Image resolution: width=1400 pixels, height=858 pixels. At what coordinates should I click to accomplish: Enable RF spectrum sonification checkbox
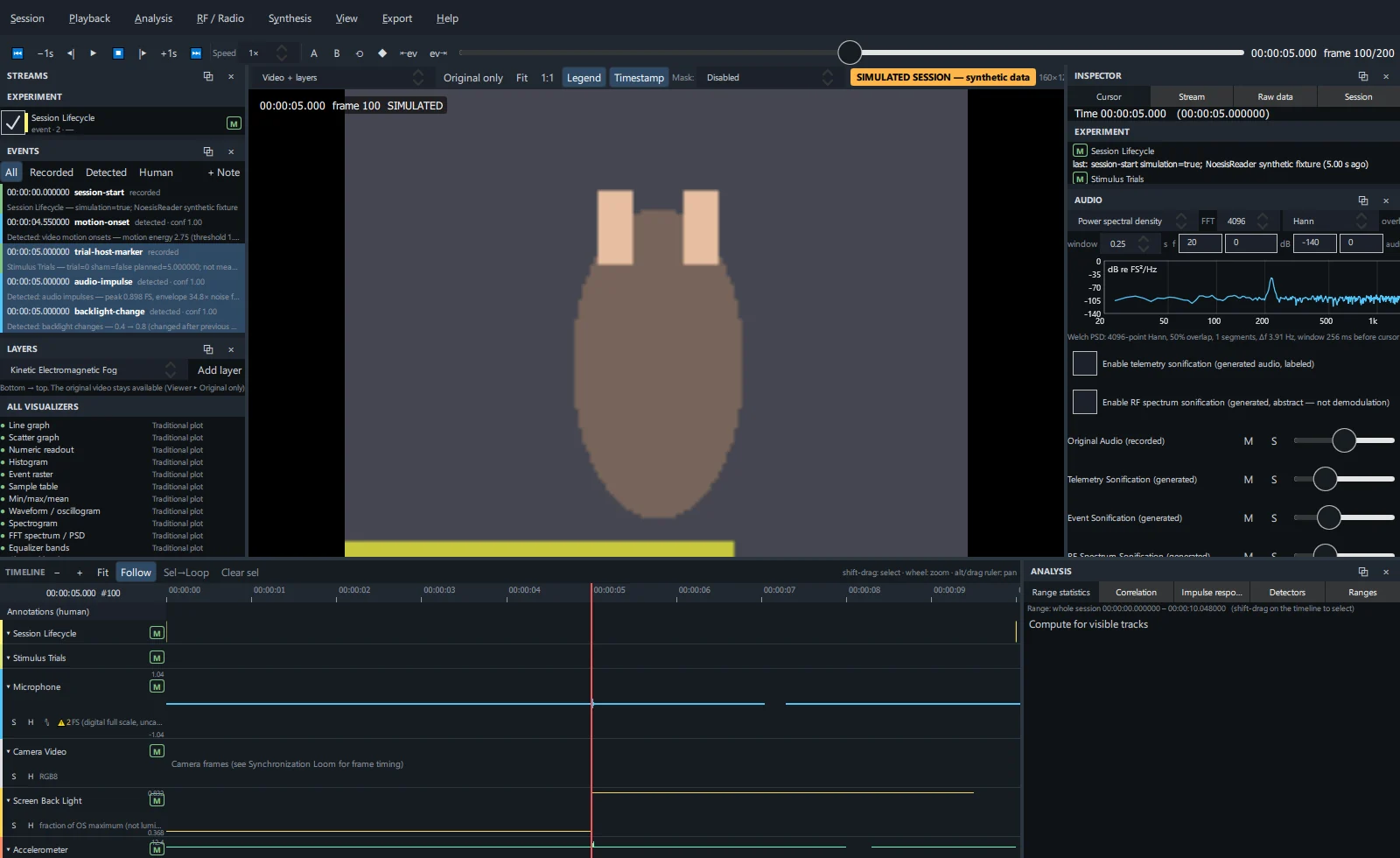pos(1085,402)
